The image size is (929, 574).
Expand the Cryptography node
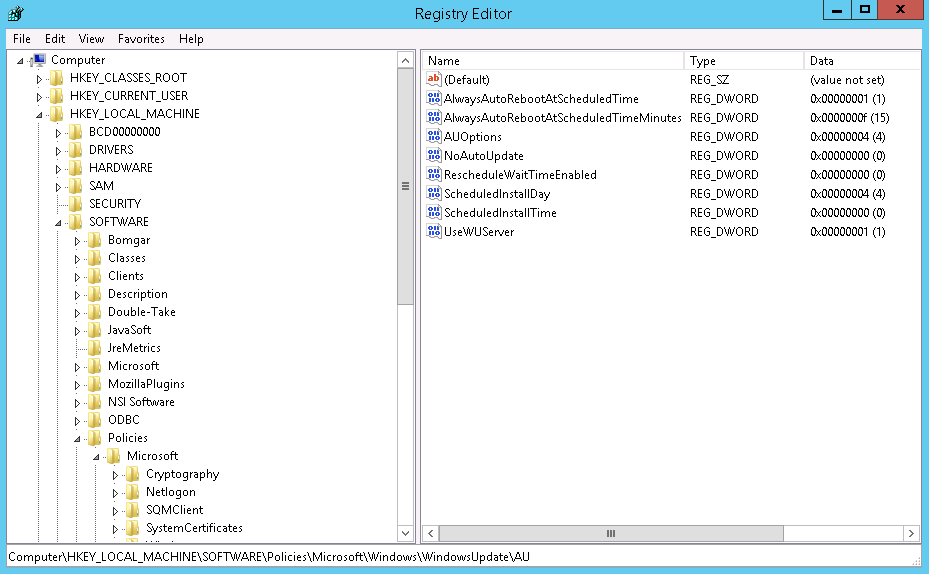[x=115, y=475]
